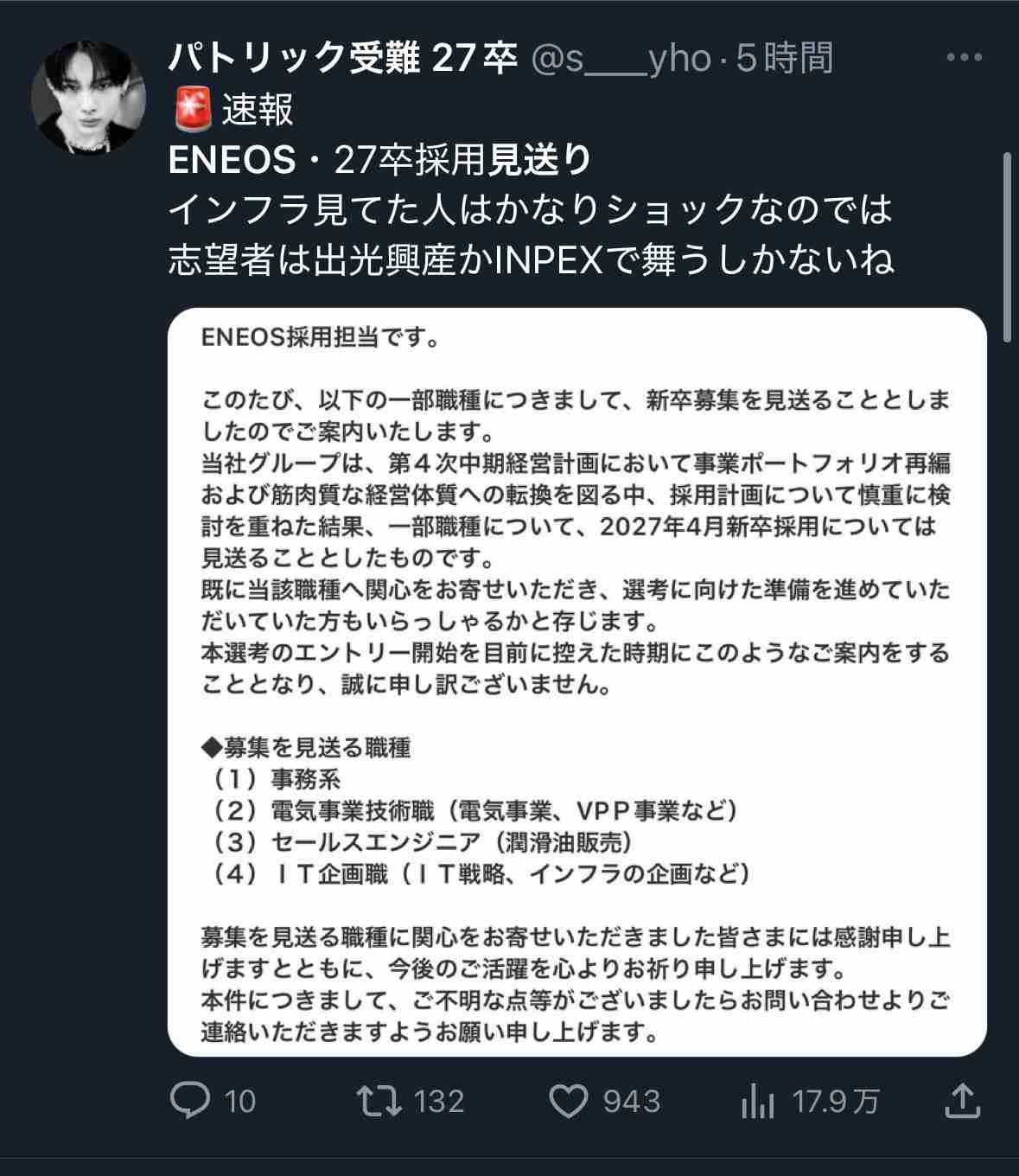
Task: Click the vertical scrollbar at the right edge
Action: pyautogui.click(x=1007, y=249)
